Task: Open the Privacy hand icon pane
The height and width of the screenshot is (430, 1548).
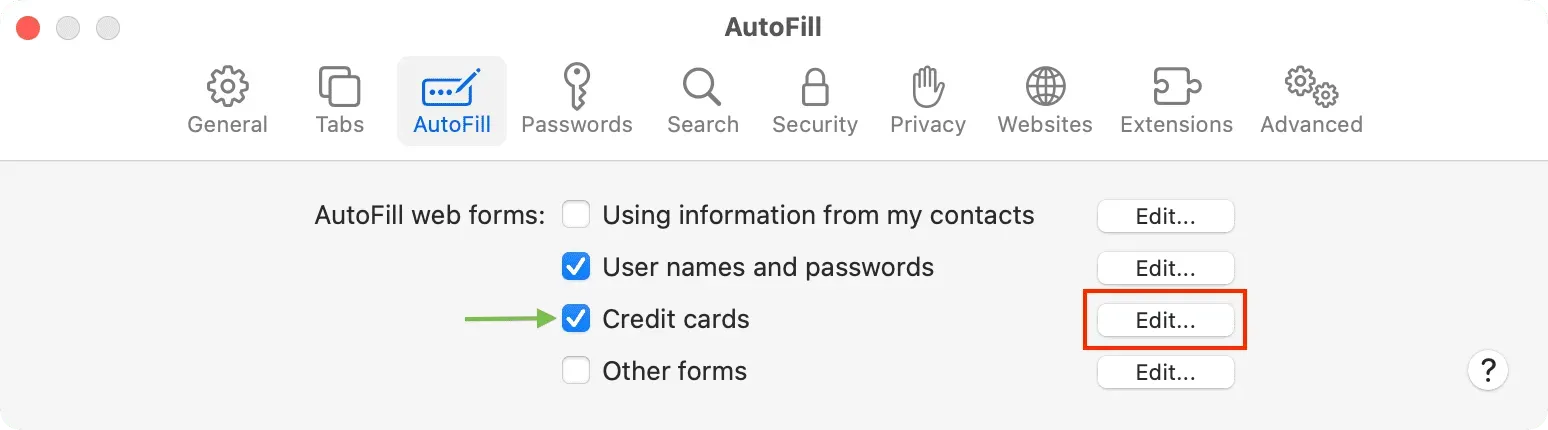Action: point(928,87)
